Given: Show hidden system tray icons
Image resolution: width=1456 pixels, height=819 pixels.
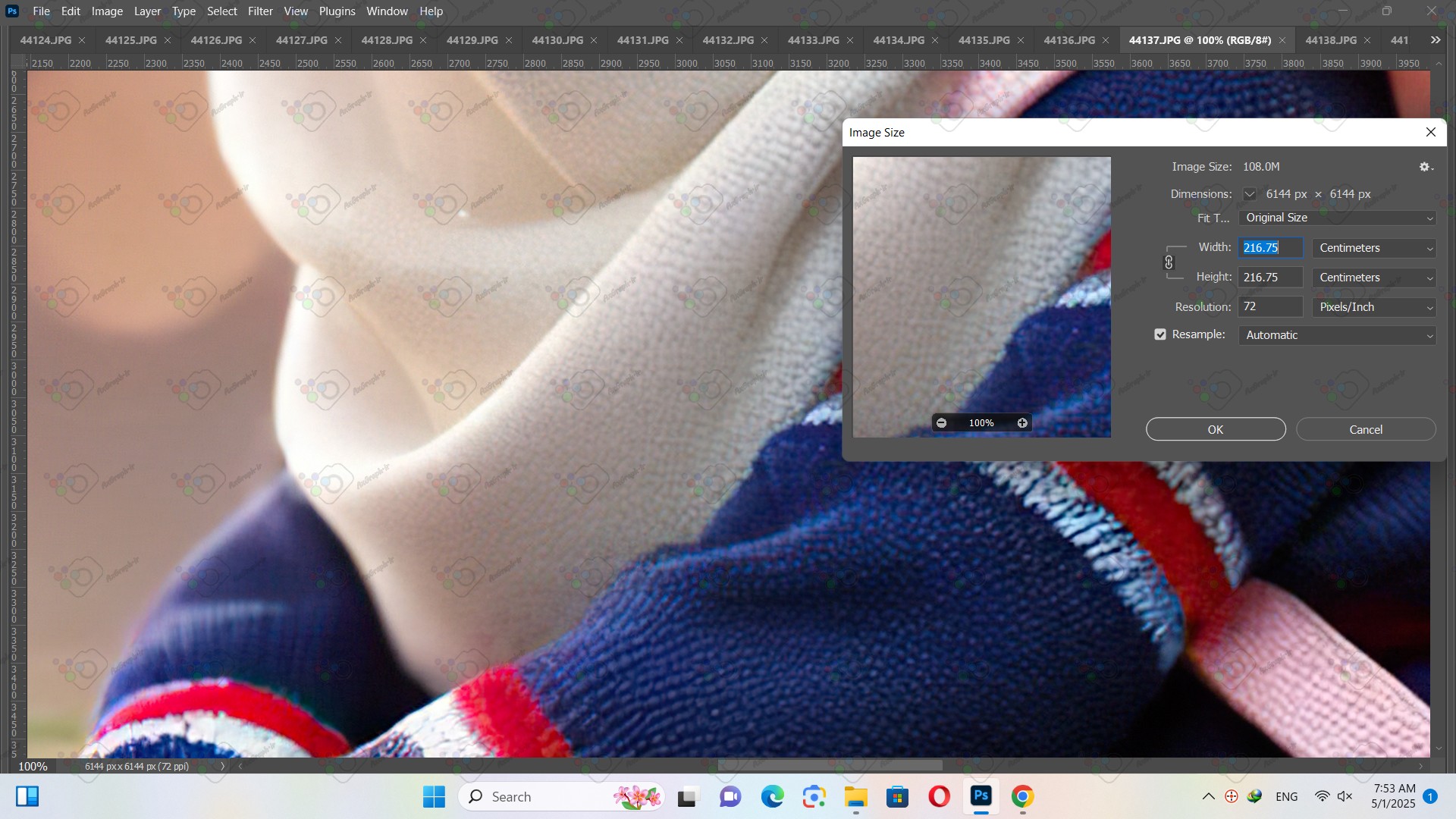Looking at the screenshot, I should [x=1209, y=796].
